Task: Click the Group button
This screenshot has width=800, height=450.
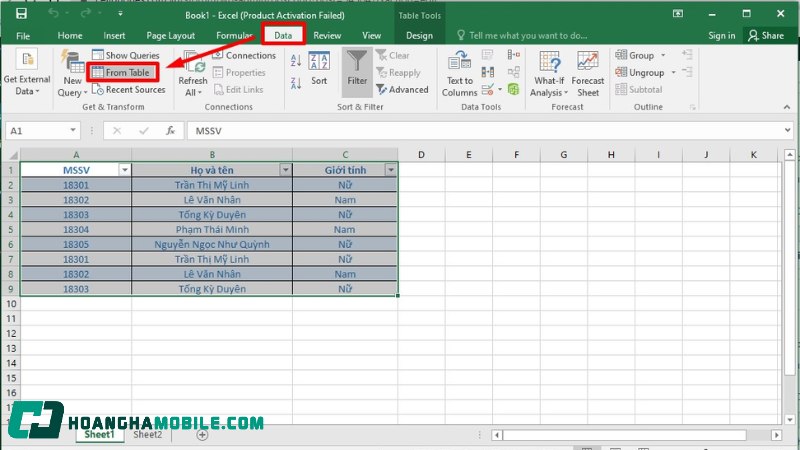Action: 635,55
